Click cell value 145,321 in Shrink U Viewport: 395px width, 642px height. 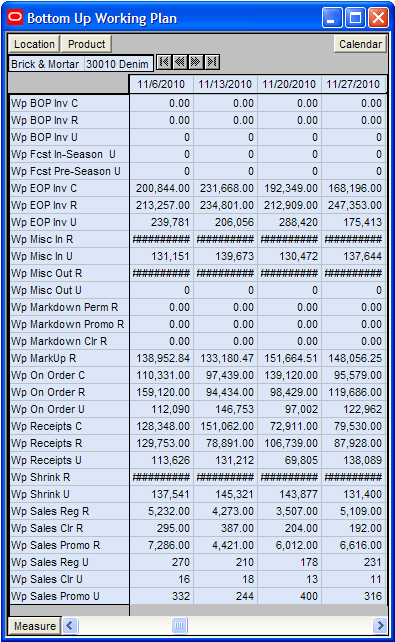225,494
